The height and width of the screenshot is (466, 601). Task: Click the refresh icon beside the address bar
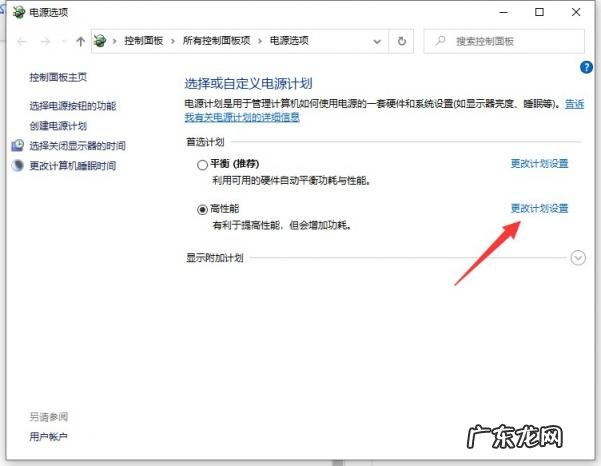point(401,41)
